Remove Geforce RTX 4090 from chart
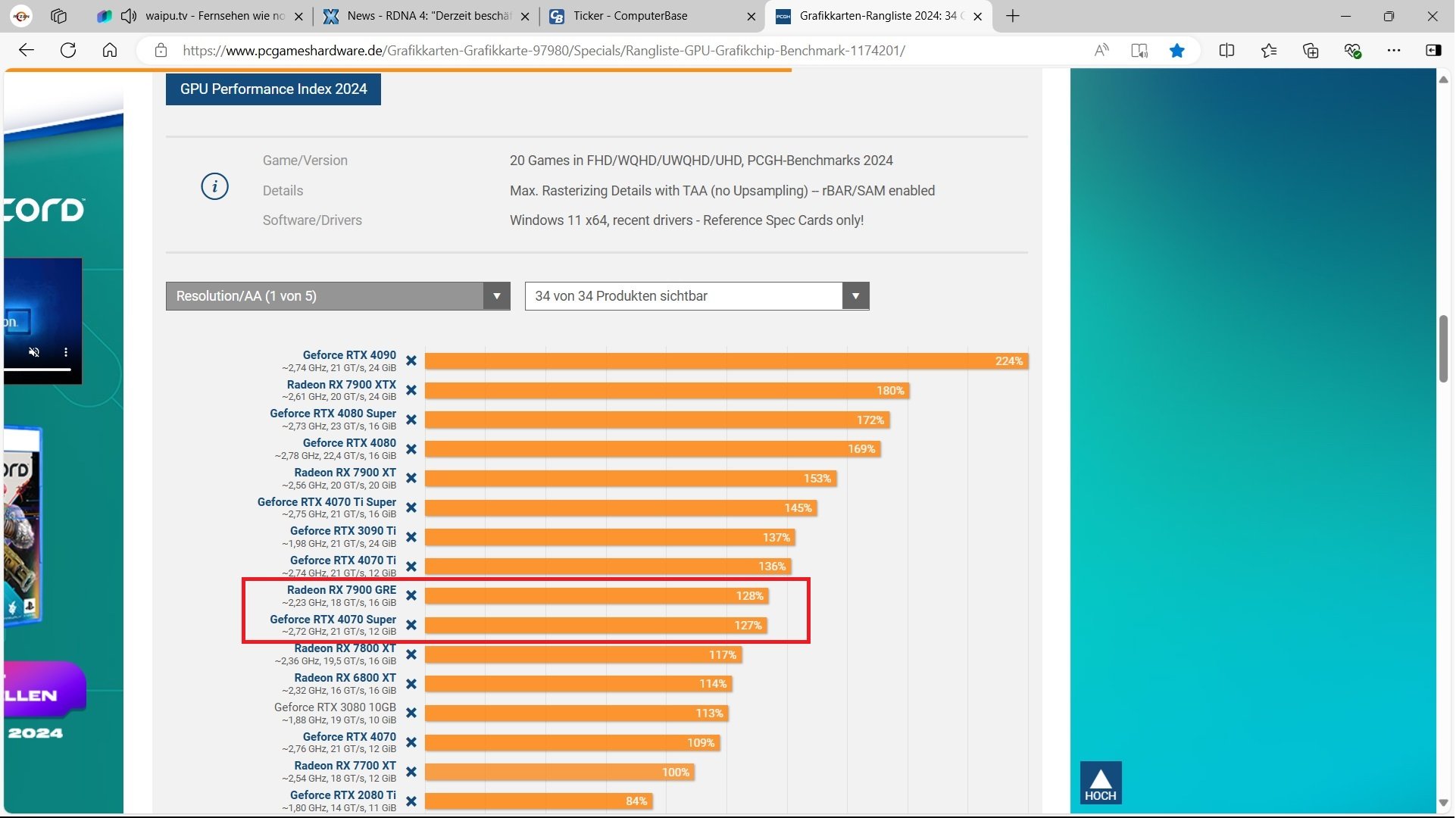1456x818 pixels. coord(411,361)
